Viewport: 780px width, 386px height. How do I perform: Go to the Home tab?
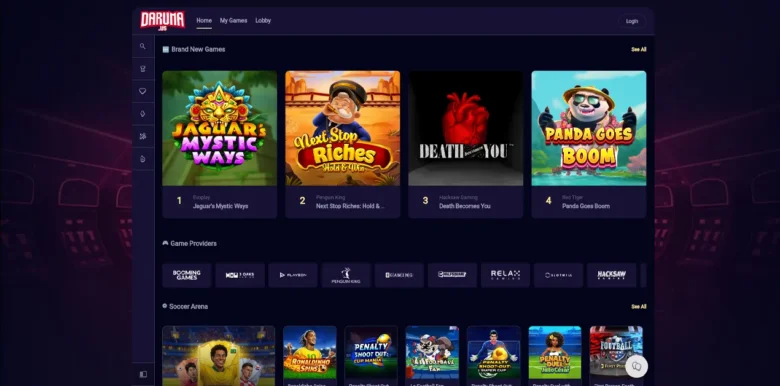point(204,21)
